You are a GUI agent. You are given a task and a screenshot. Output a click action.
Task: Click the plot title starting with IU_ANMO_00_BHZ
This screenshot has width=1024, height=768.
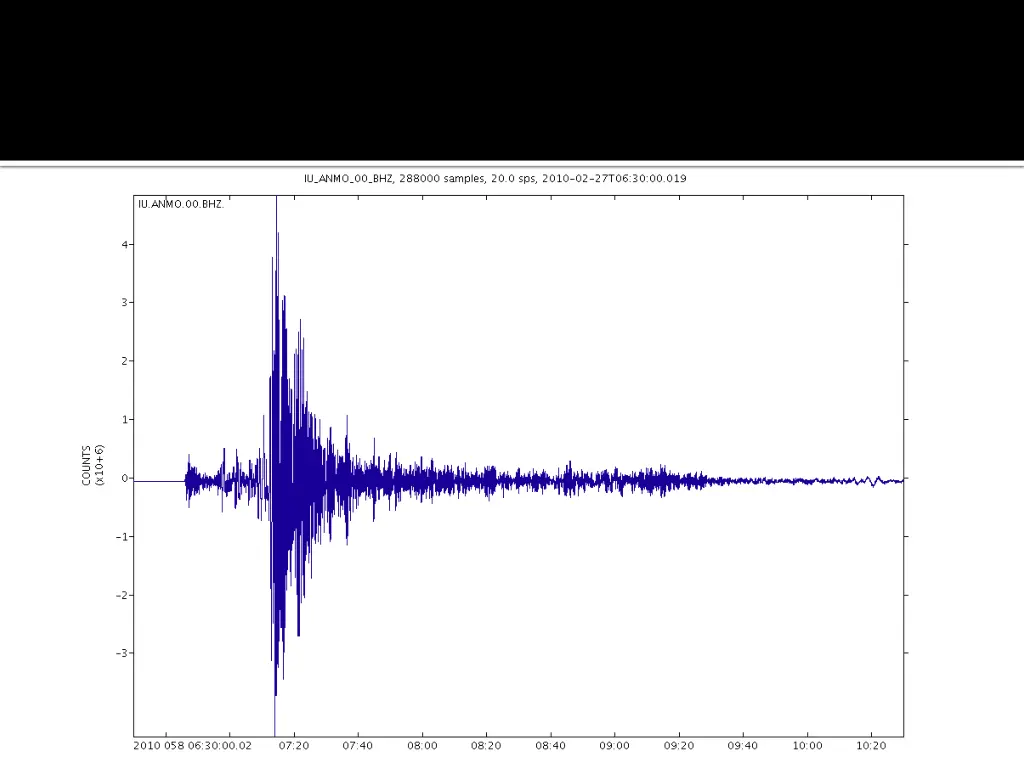click(x=495, y=178)
